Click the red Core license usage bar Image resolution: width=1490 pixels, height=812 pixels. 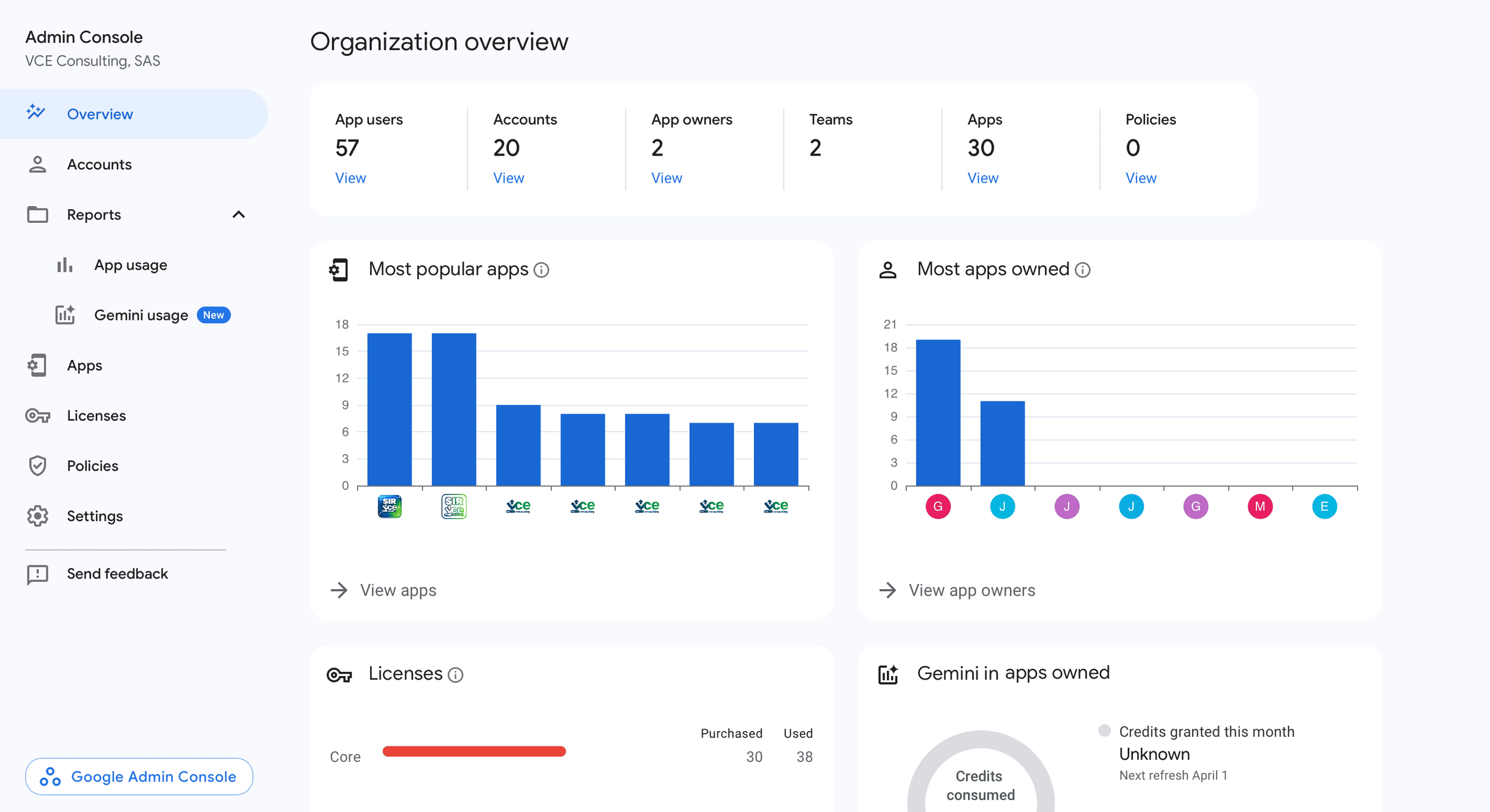tap(474, 751)
